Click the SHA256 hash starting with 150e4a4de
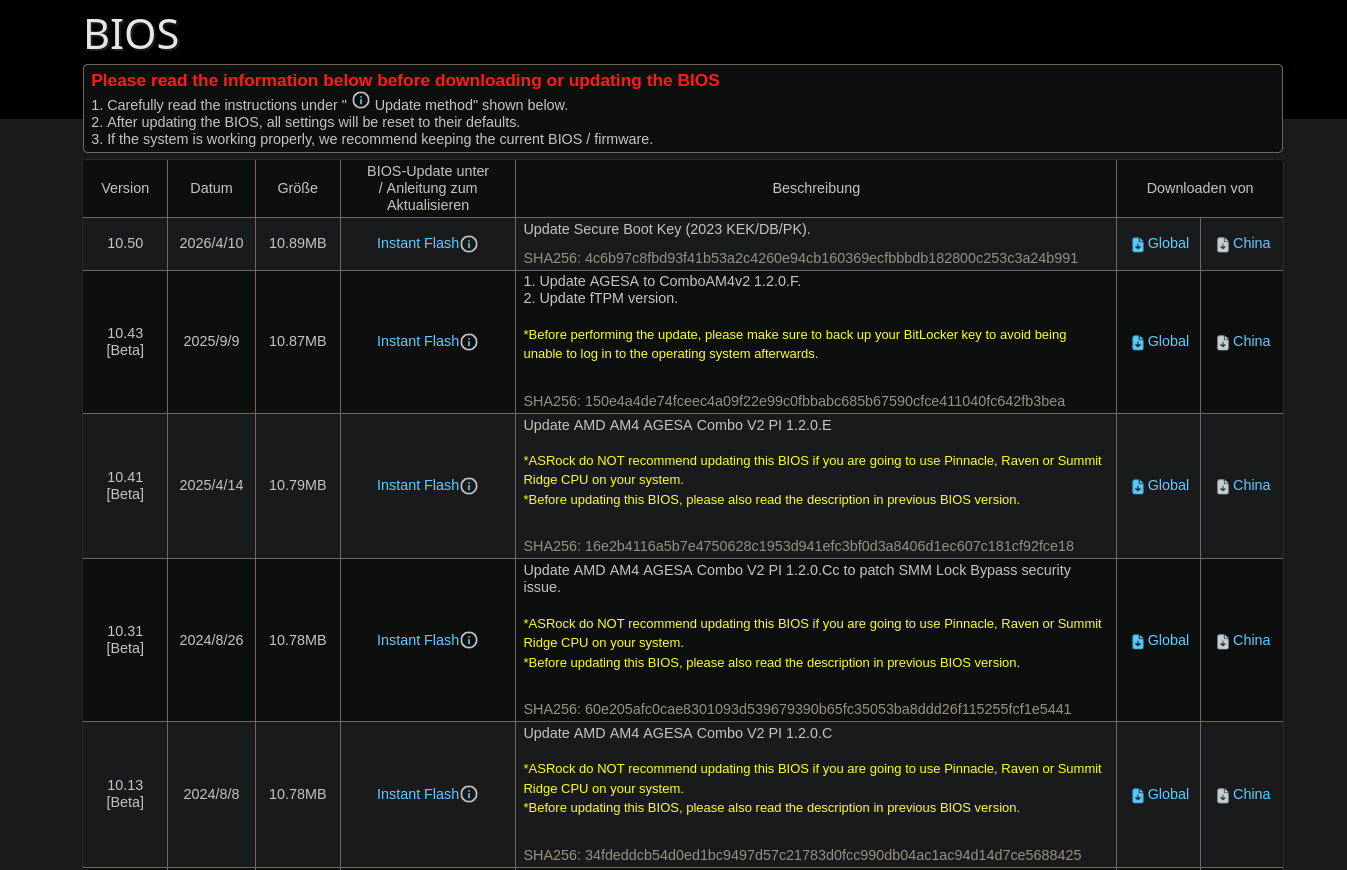Viewport: 1347px width, 870px height. point(794,401)
